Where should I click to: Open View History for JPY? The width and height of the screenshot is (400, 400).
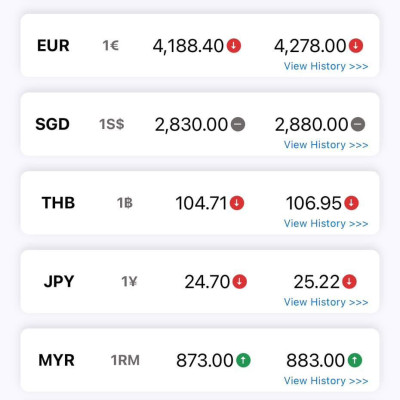coord(326,302)
